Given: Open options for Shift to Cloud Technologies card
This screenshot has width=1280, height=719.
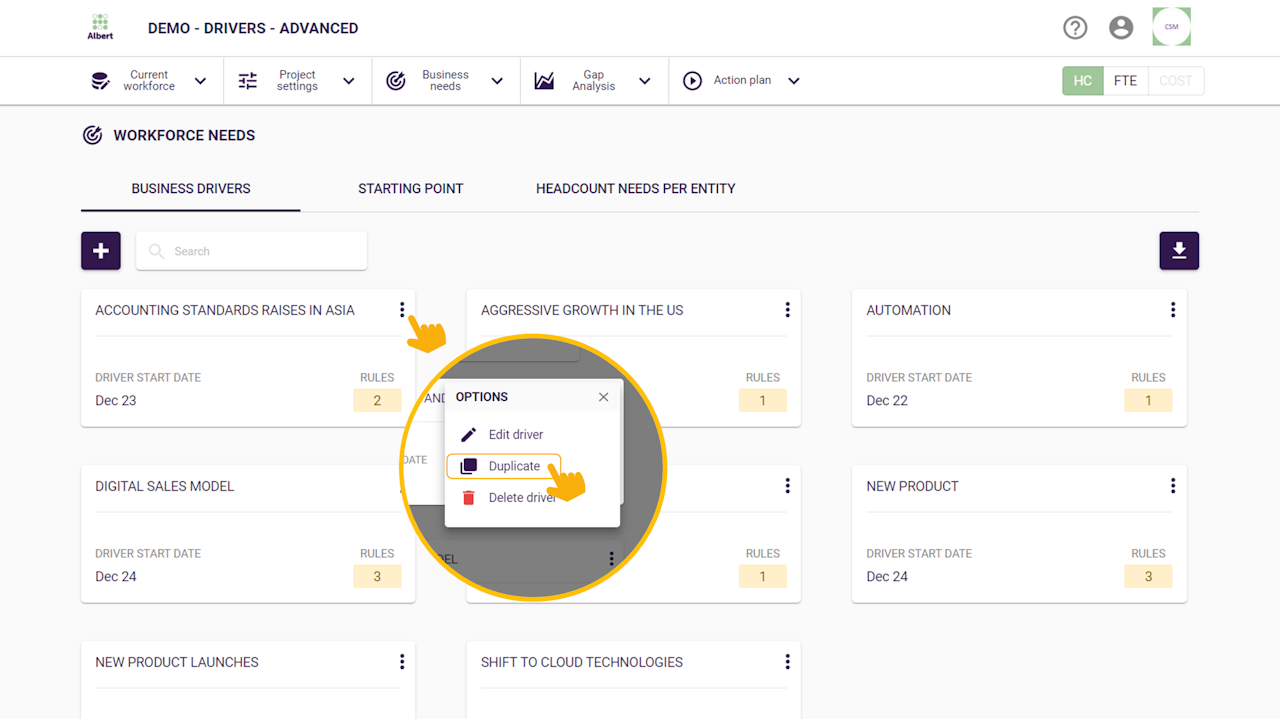Looking at the screenshot, I should (x=787, y=662).
